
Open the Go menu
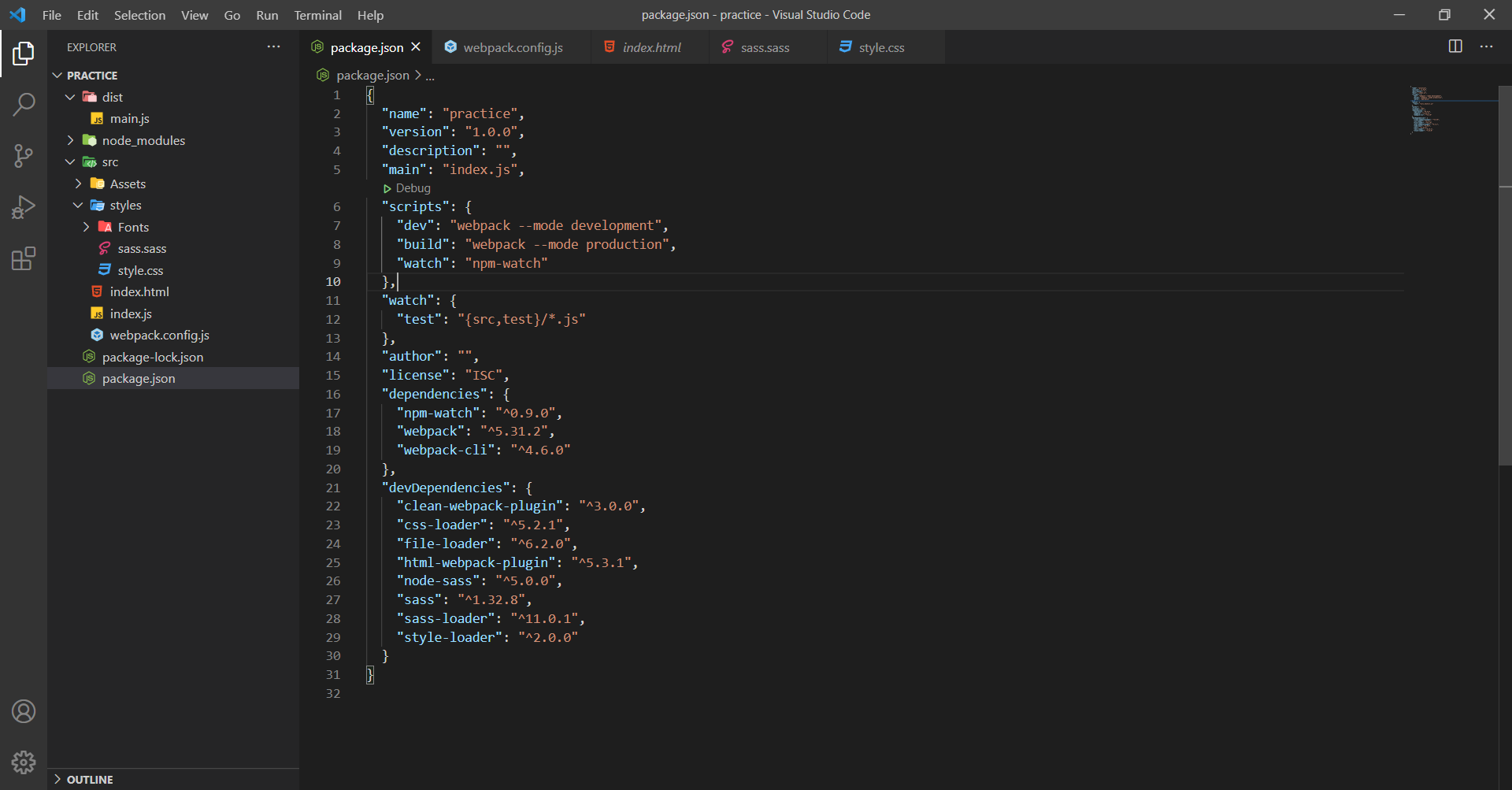click(x=232, y=15)
